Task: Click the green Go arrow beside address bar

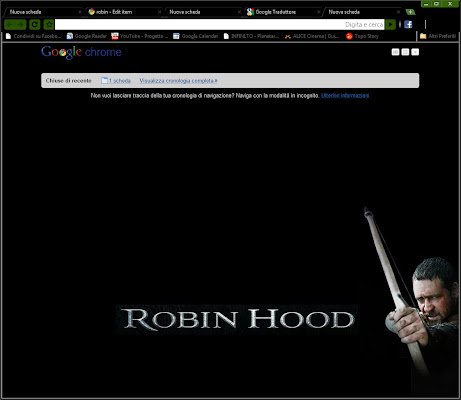Action: [x=390, y=24]
